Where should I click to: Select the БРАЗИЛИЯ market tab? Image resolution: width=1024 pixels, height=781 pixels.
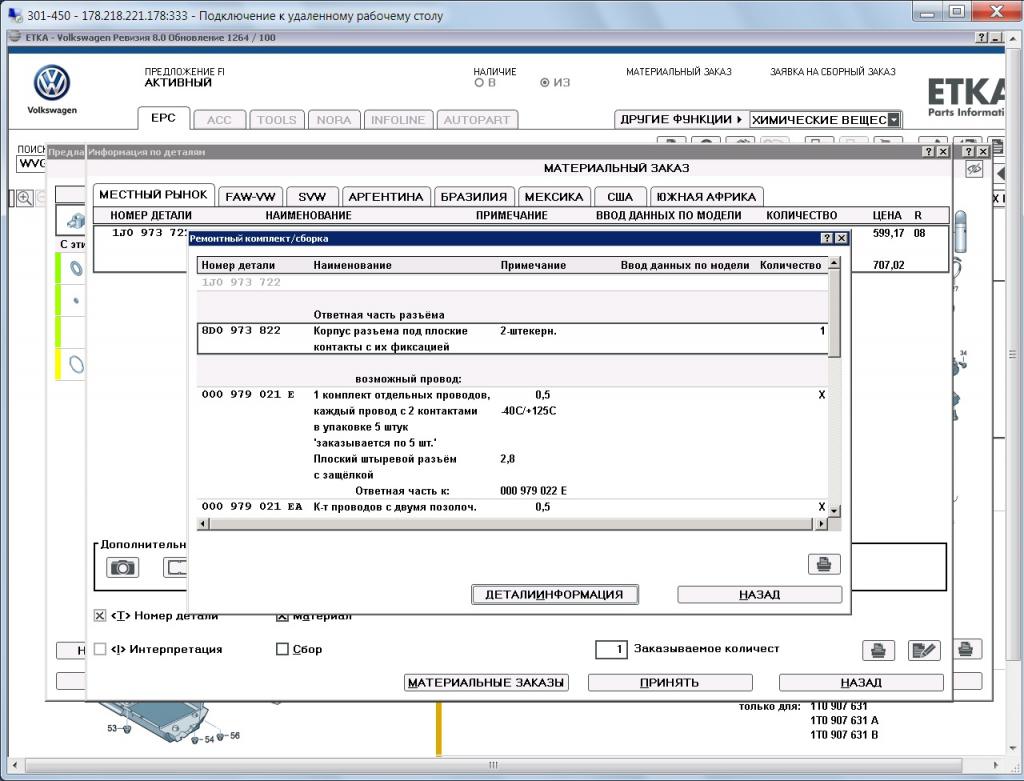[473, 197]
